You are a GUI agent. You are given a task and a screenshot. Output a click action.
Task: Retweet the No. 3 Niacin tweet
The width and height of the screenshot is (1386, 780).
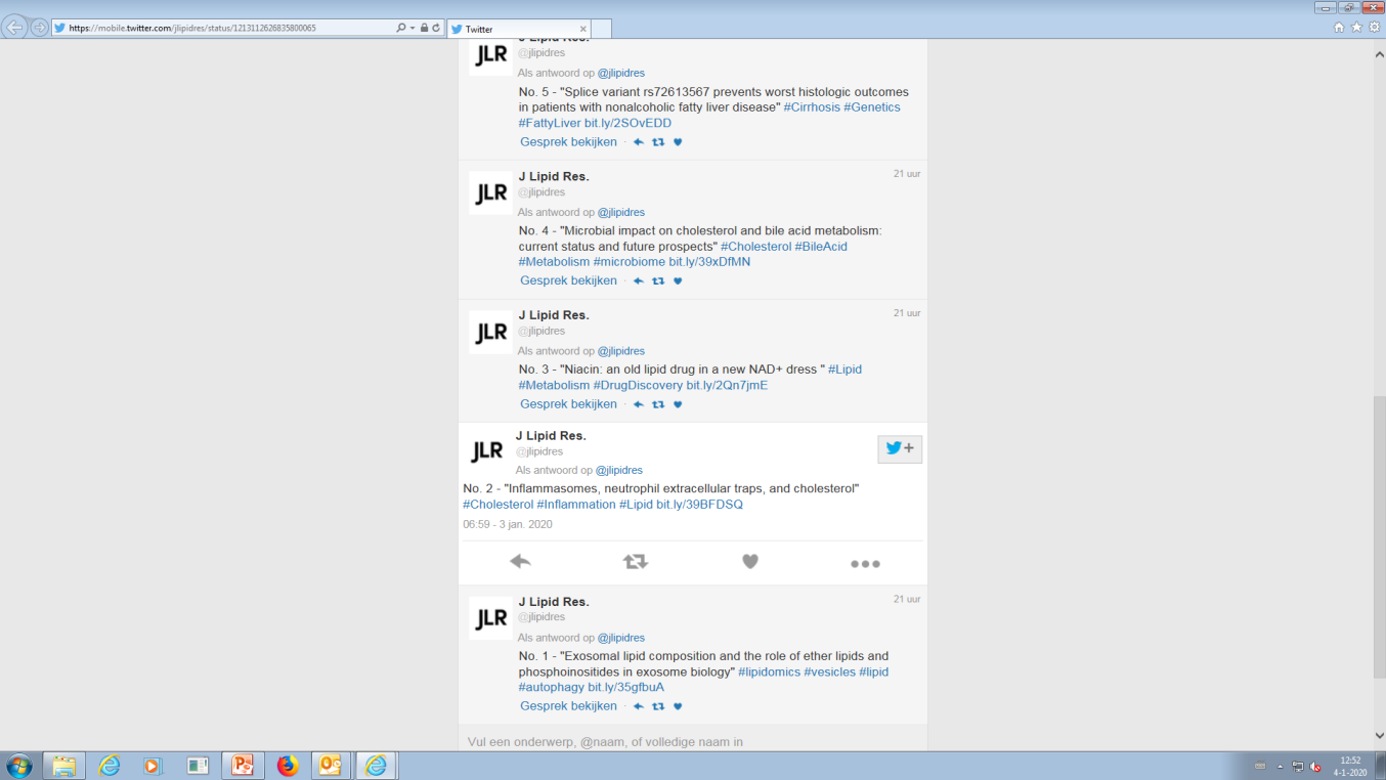(658, 405)
